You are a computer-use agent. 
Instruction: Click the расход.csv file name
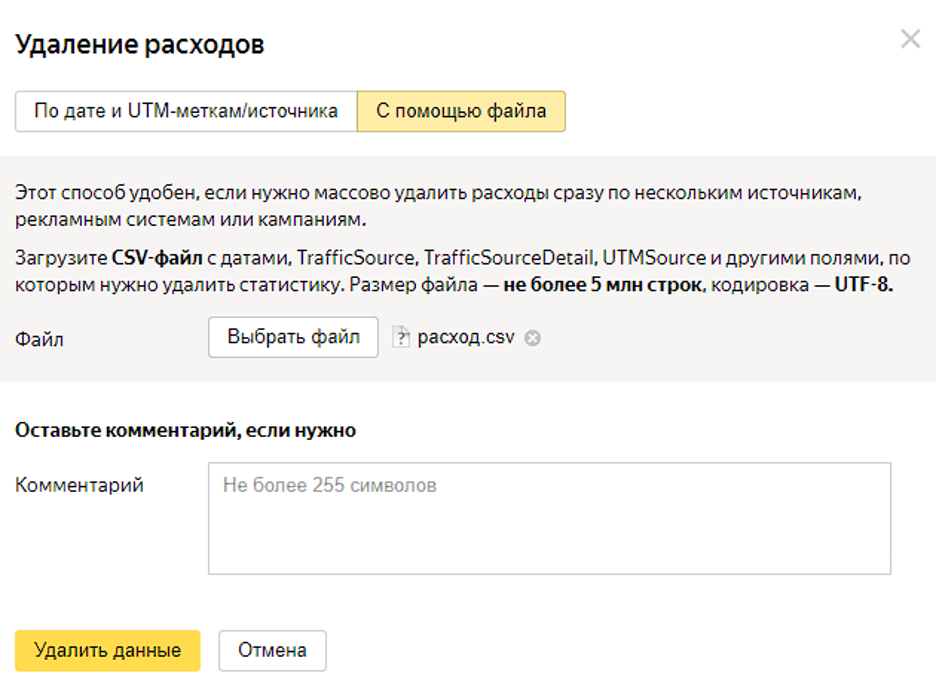point(466,337)
